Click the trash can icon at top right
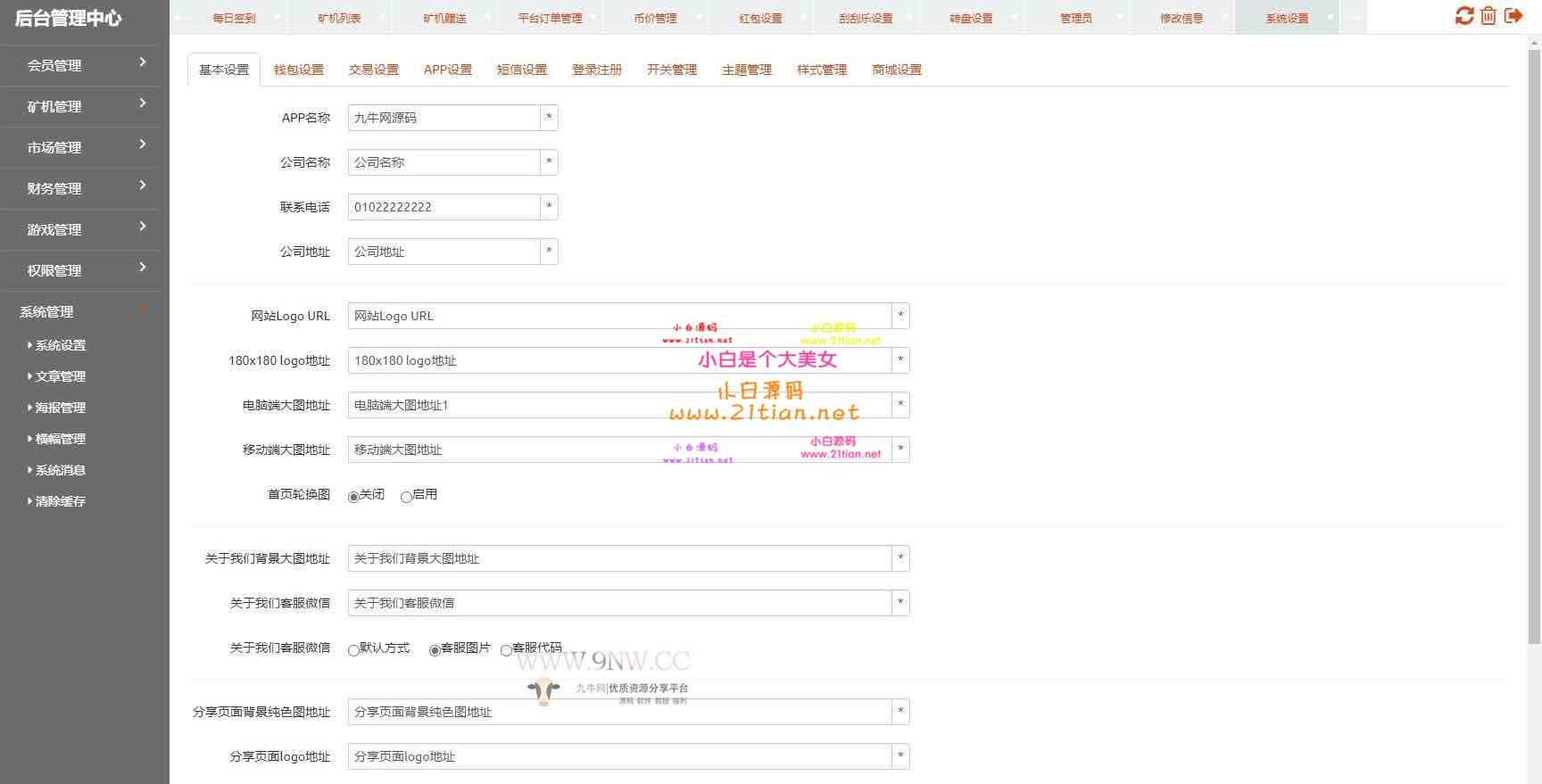The height and width of the screenshot is (784, 1542). pos(1488,16)
